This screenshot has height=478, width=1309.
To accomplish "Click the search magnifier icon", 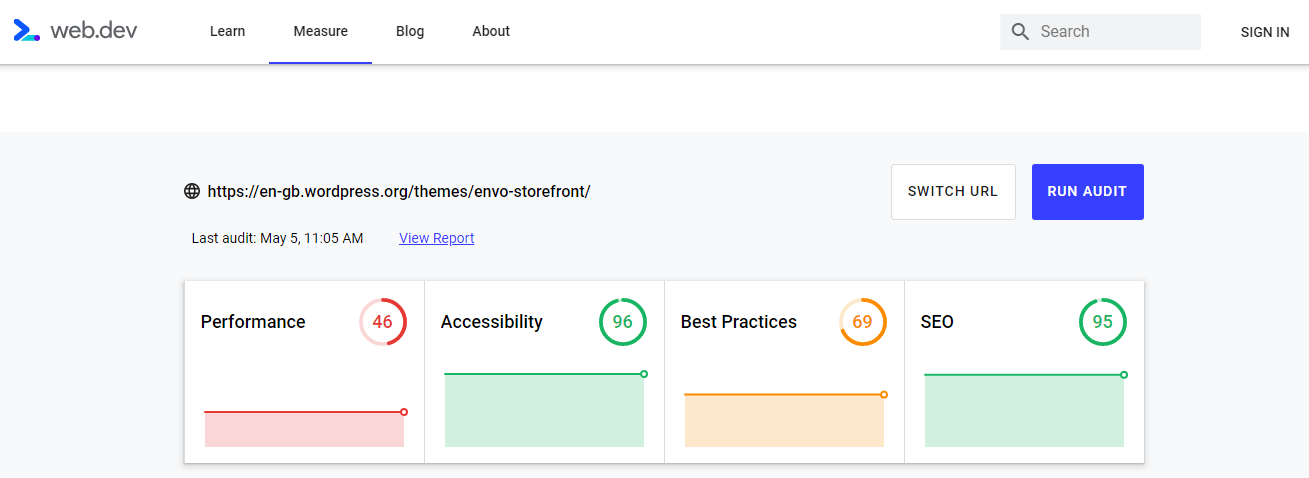I will pos(1020,32).
